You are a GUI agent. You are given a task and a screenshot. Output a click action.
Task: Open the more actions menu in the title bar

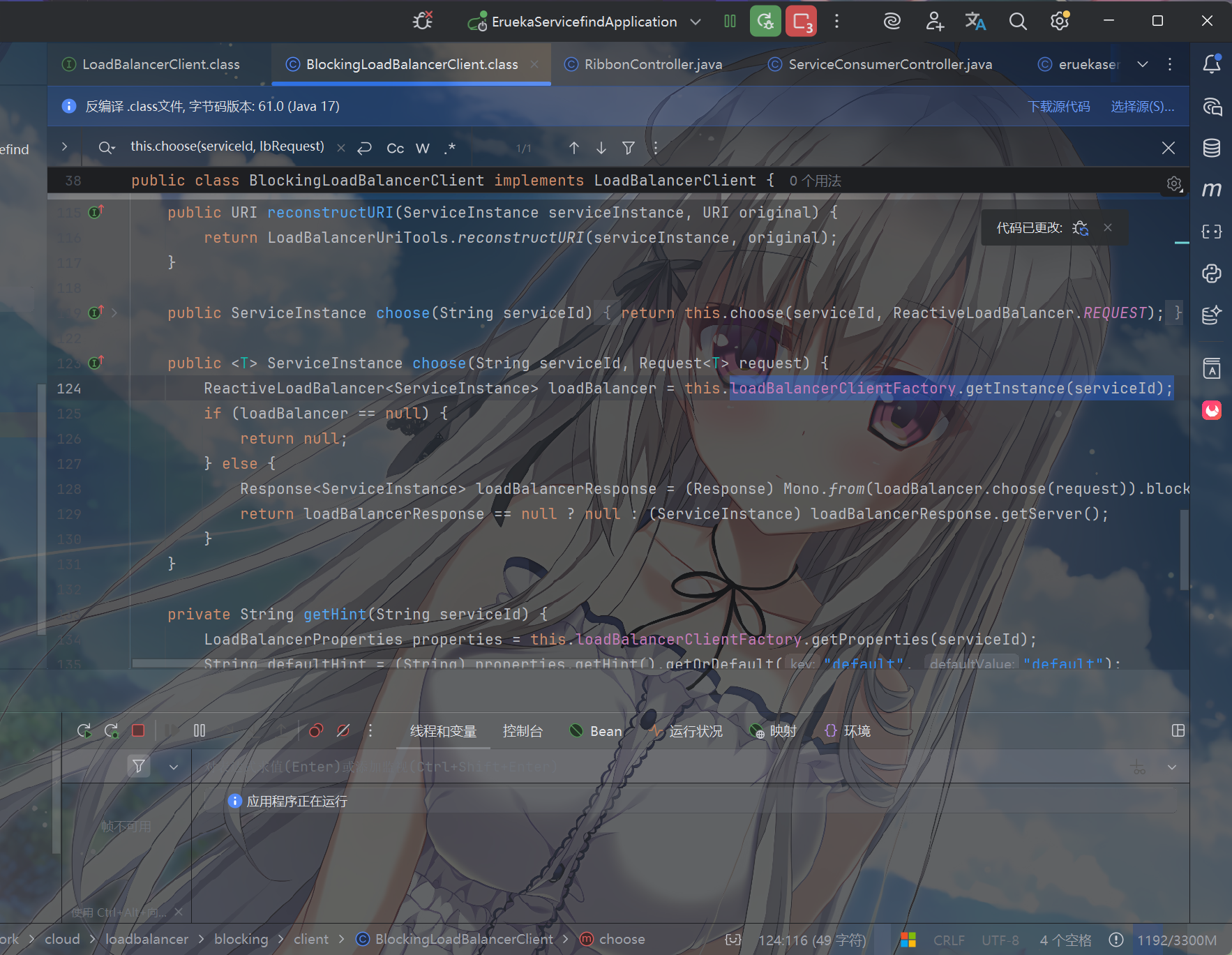point(836,22)
